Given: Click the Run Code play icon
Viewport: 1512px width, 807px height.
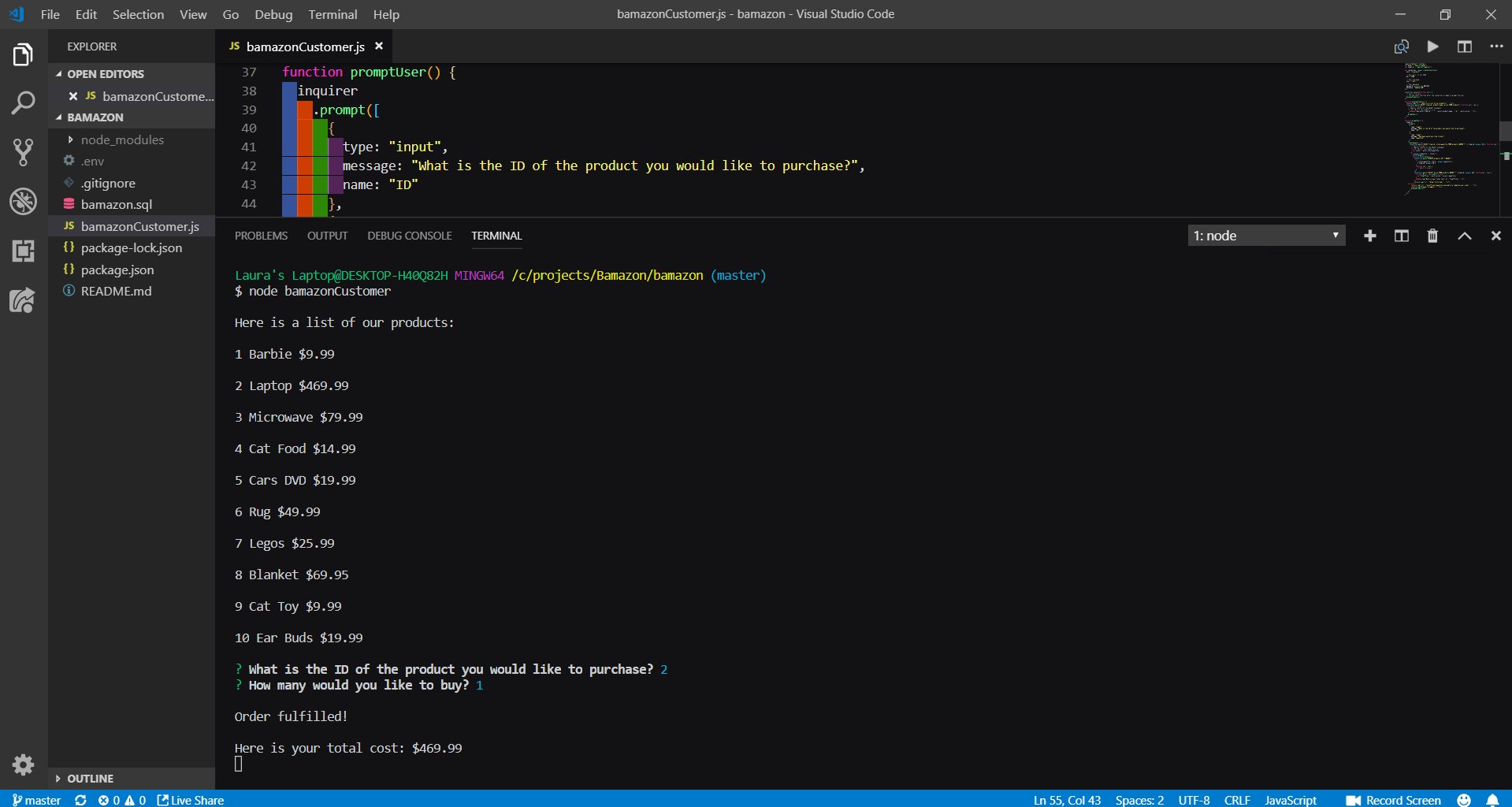Looking at the screenshot, I should (1432, 46).
